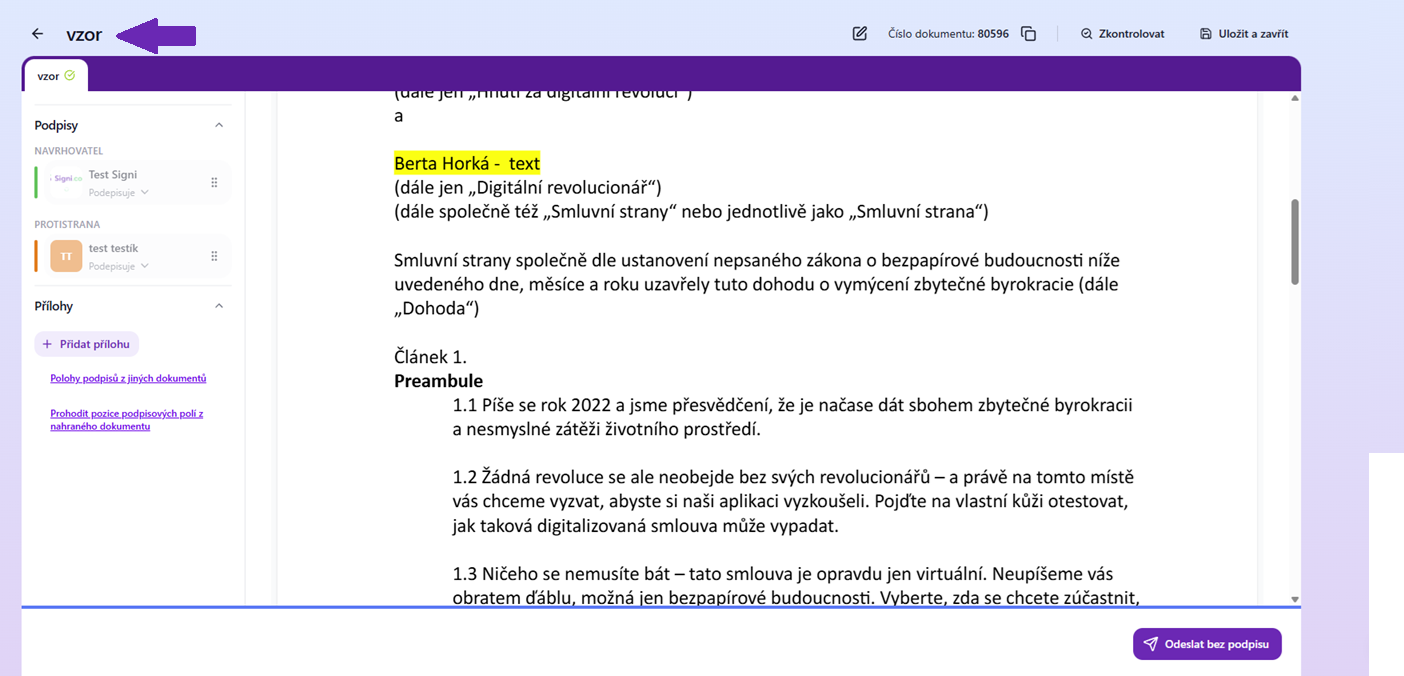The image size is (1404, 676).
Task: Click Odeslat bez podpisu button
Action: pos(1207,644)
